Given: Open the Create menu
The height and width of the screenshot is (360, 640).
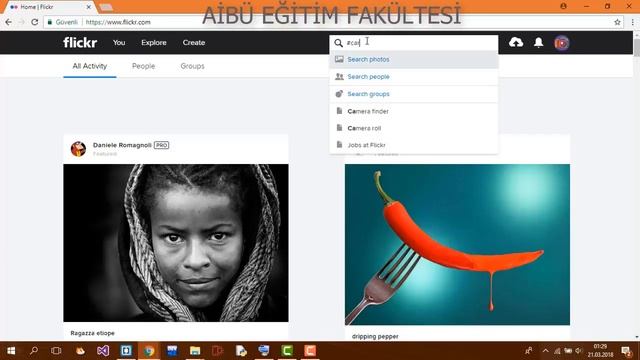Looking at the screenshot, I should point(193,42).
